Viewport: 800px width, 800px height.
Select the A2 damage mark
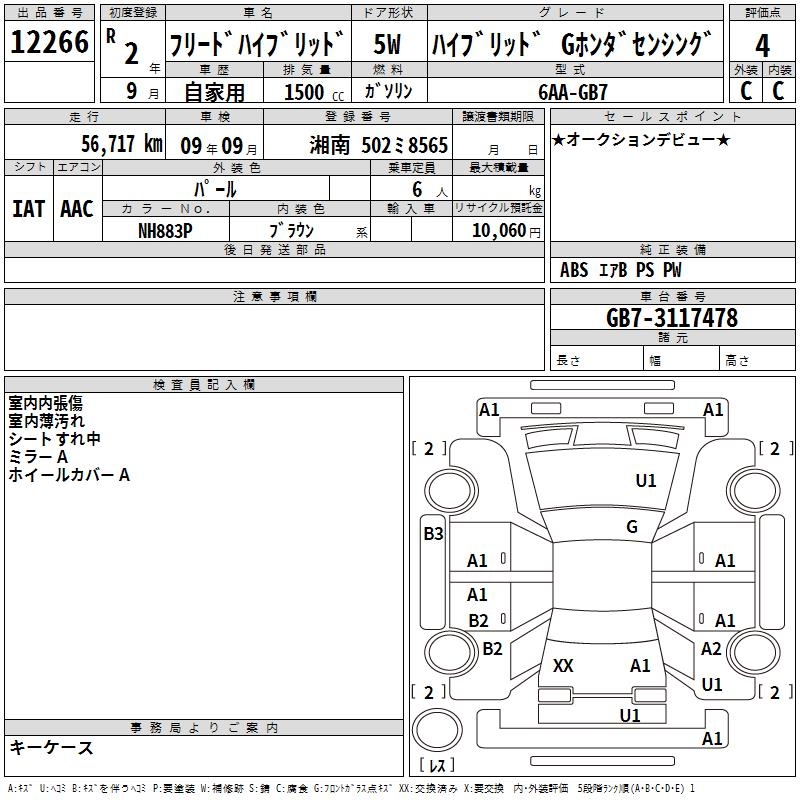coord(711,649)
